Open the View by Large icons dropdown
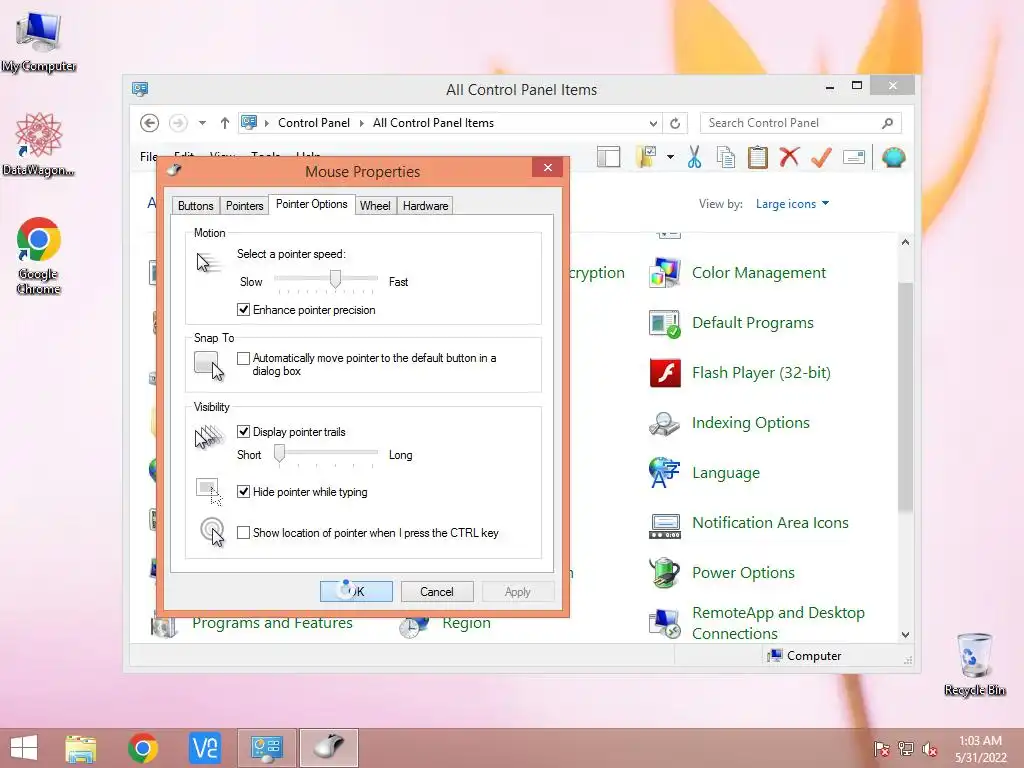 792,204
